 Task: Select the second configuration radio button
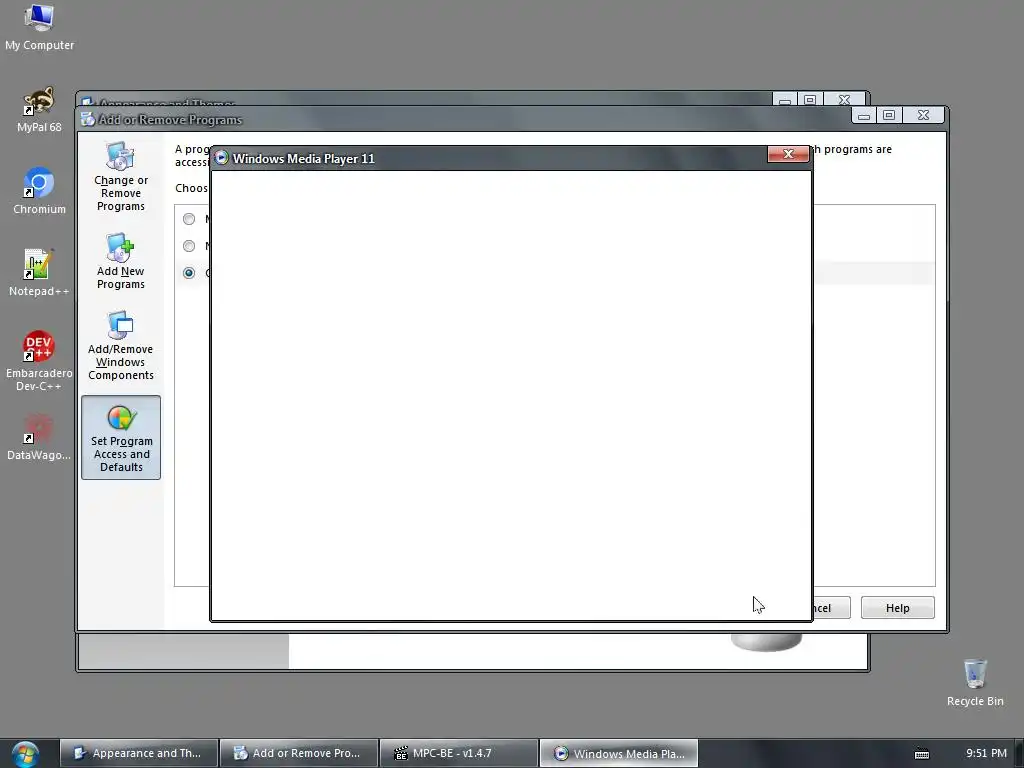click(189, 246)
